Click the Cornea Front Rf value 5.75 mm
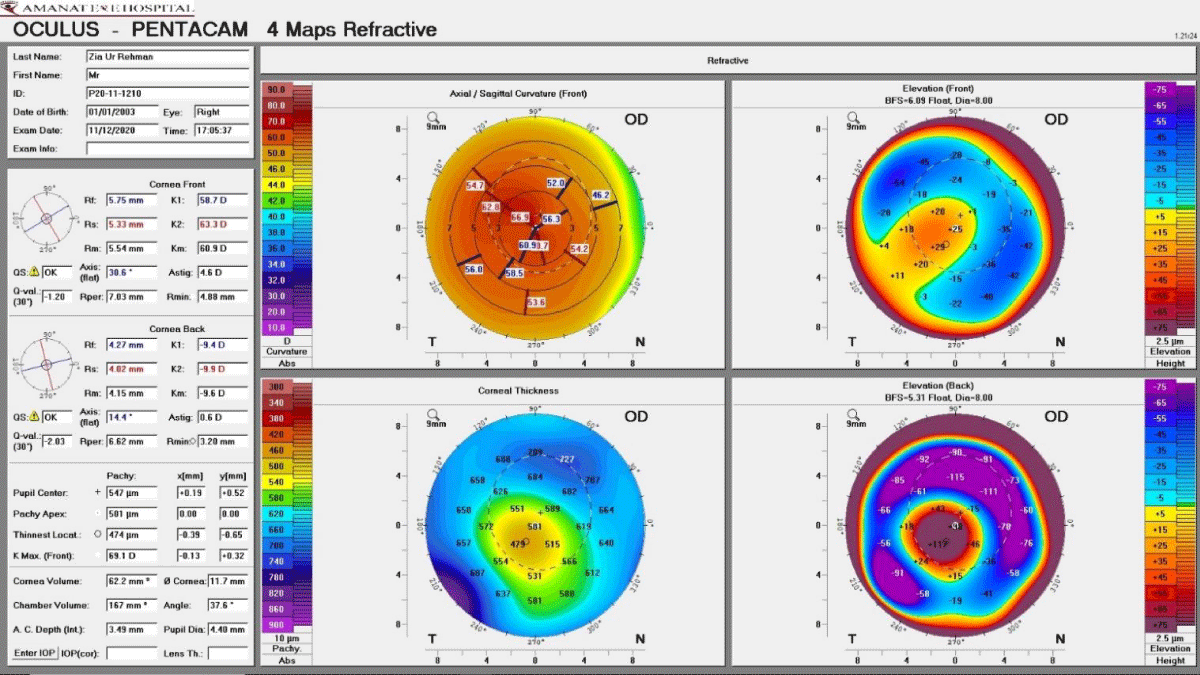This screenshot has width=1200, height=675. coord(131,202)
